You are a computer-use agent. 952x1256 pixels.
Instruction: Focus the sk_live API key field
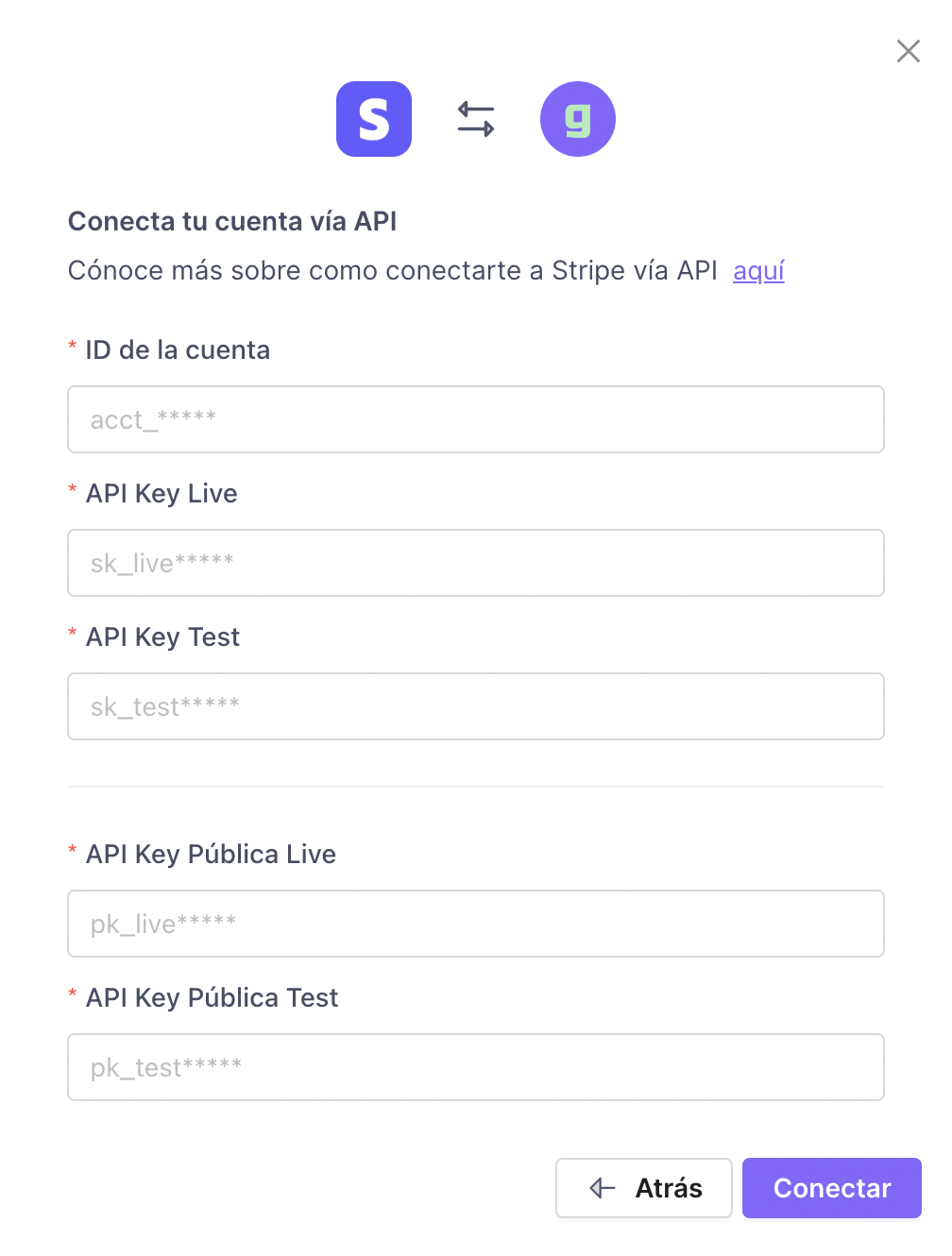click(476, 563)
